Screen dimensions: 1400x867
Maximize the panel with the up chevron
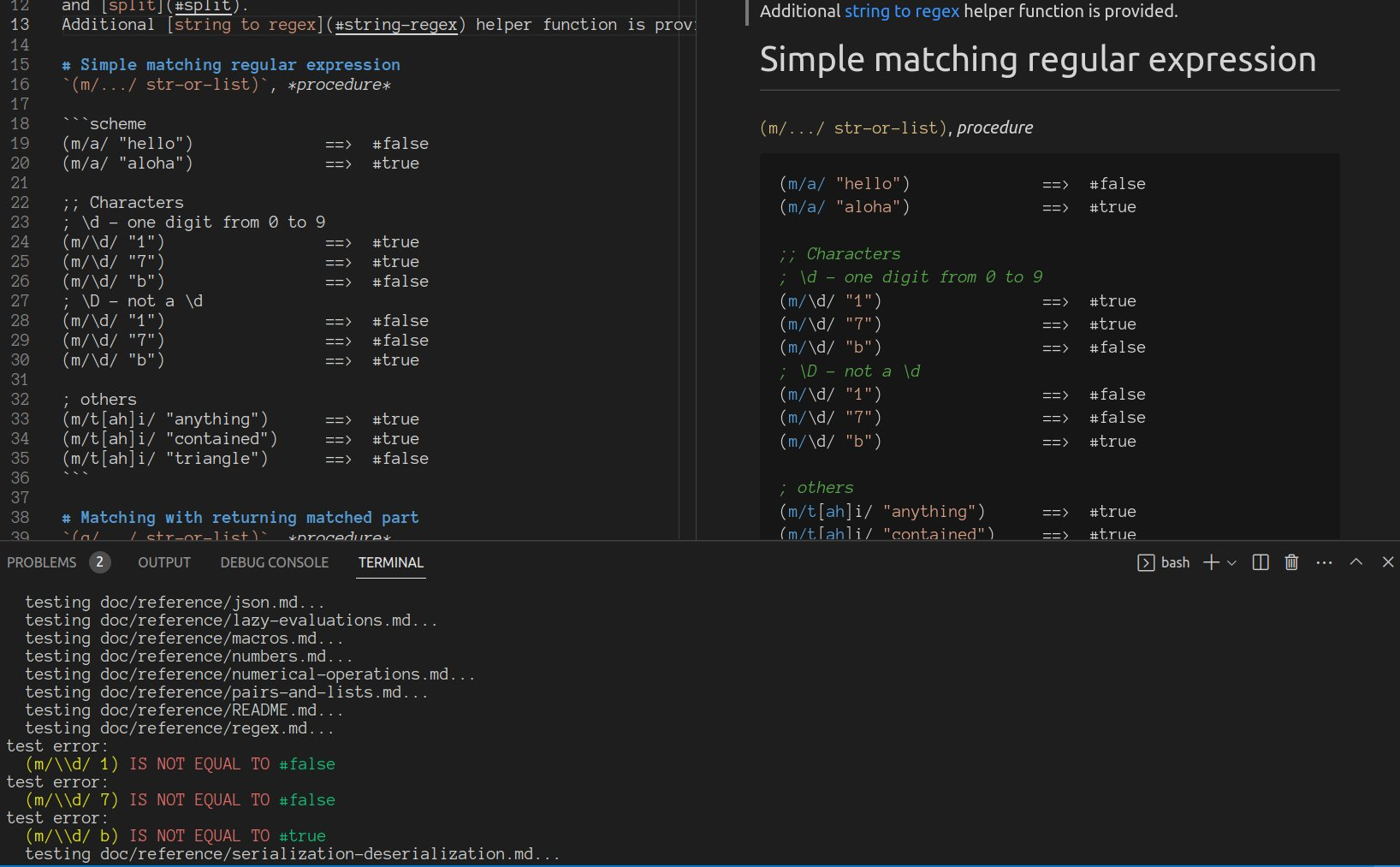click(1356, 562)
